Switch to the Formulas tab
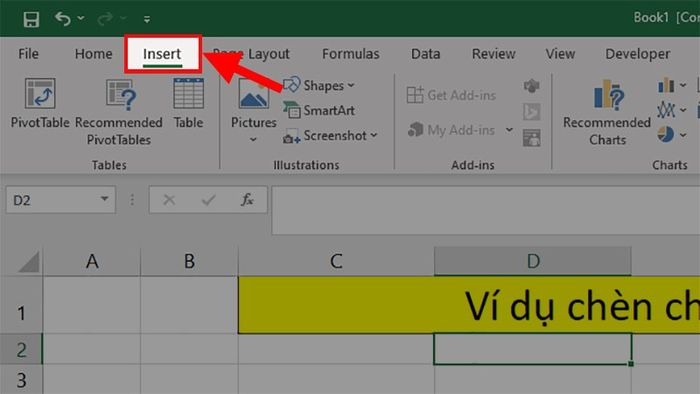This screenshot has width=700, height=394. coord(350,54)
